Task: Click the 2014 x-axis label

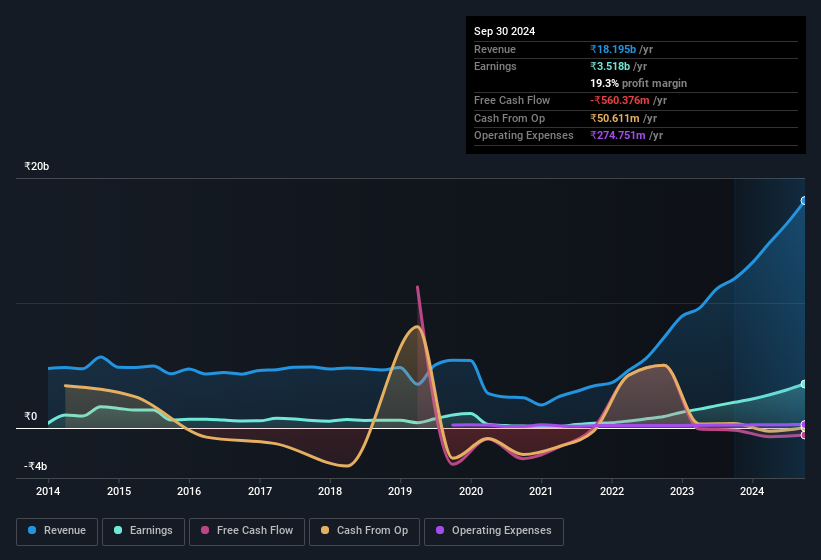Action: 48,491
